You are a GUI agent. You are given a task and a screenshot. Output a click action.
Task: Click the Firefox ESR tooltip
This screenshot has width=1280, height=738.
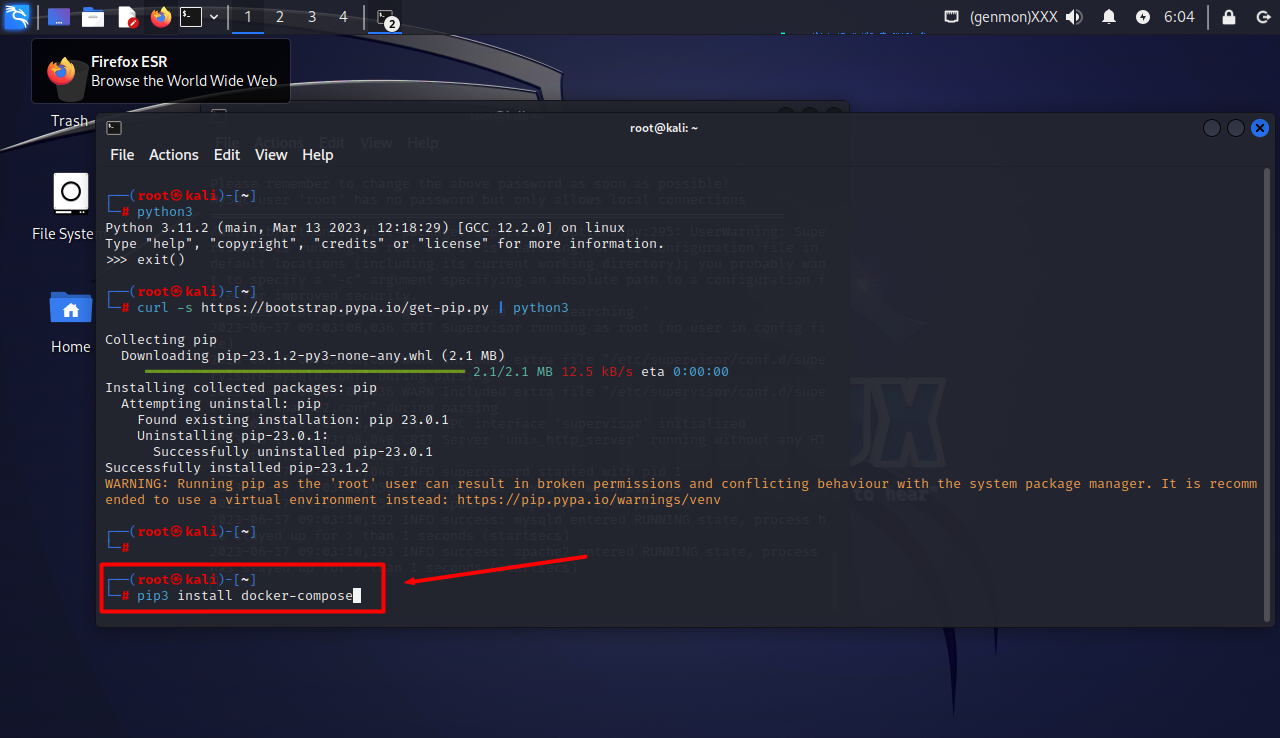pyautogui.click(x=161, y=71)
